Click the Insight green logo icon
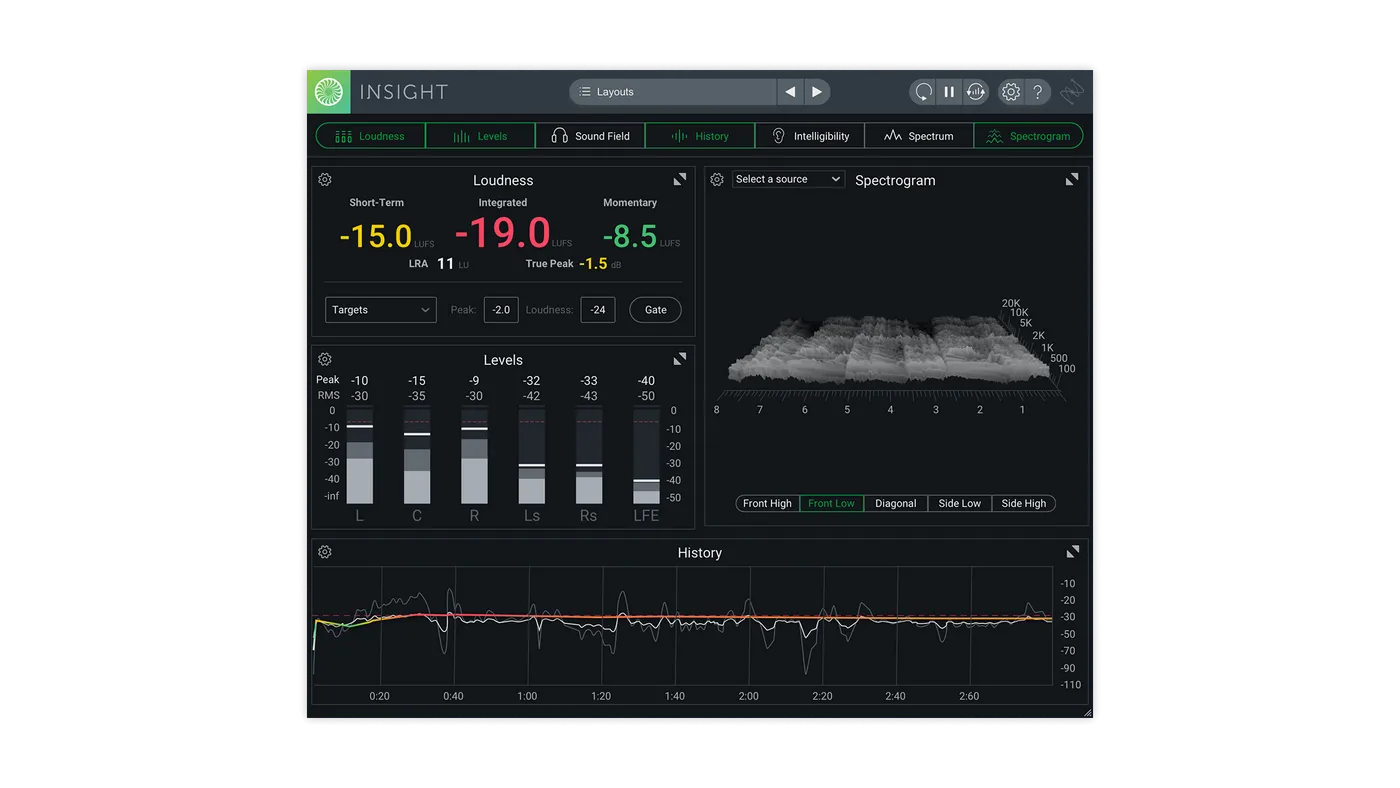Screen dimensions: 1400x788 [x=329, y=92]
